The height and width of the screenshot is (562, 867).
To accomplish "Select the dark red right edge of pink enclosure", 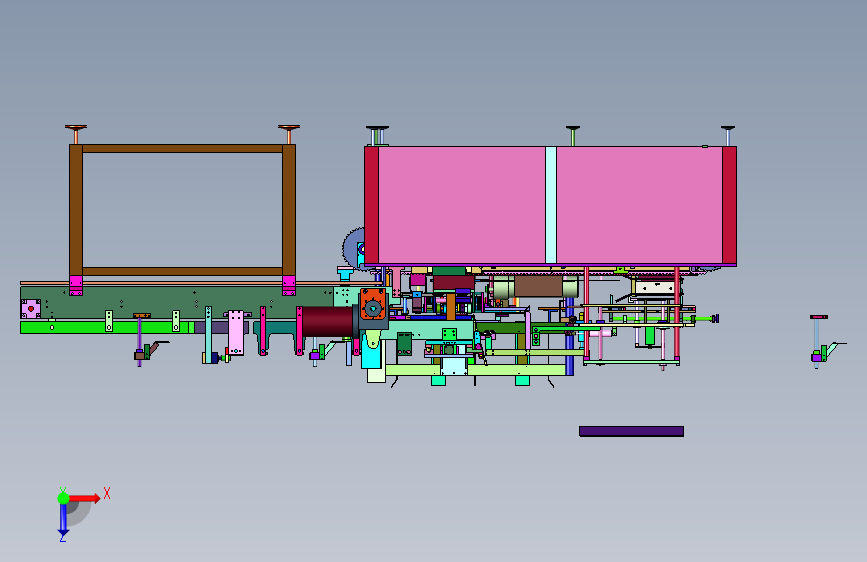I will 729,205.
